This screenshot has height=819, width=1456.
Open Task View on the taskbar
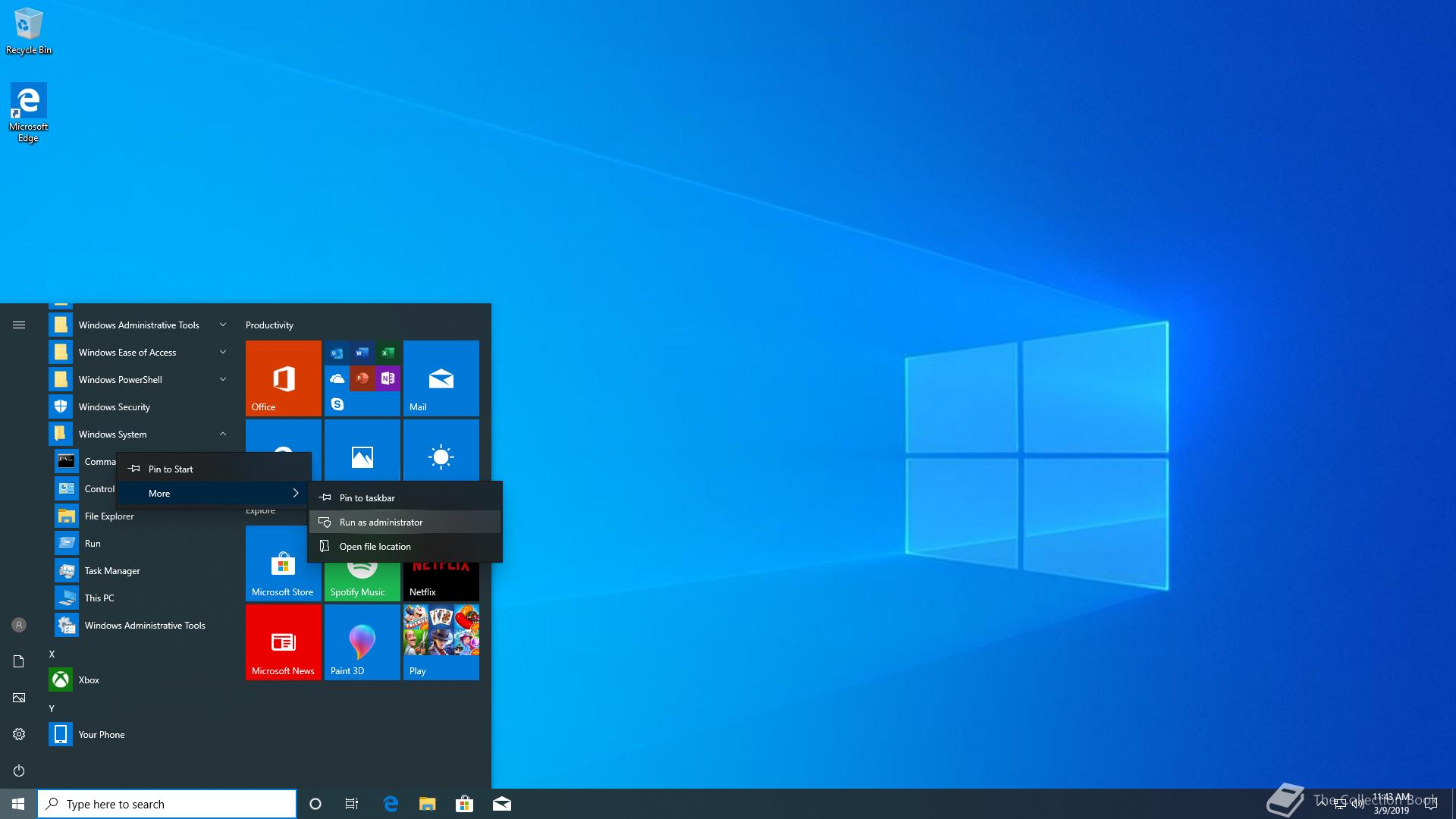pyautogui.click(x=352, y=804)
